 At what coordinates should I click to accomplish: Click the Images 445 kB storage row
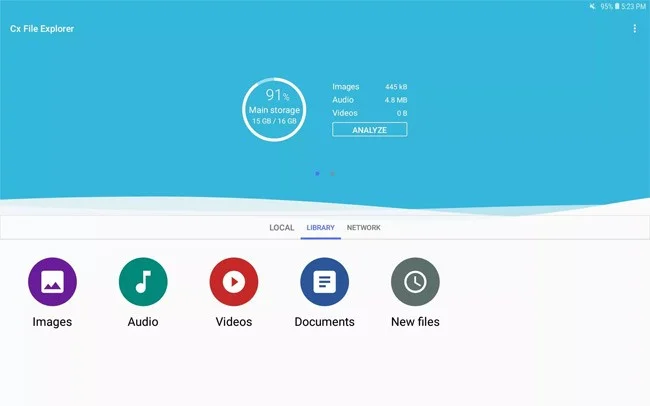click(369, 87)
